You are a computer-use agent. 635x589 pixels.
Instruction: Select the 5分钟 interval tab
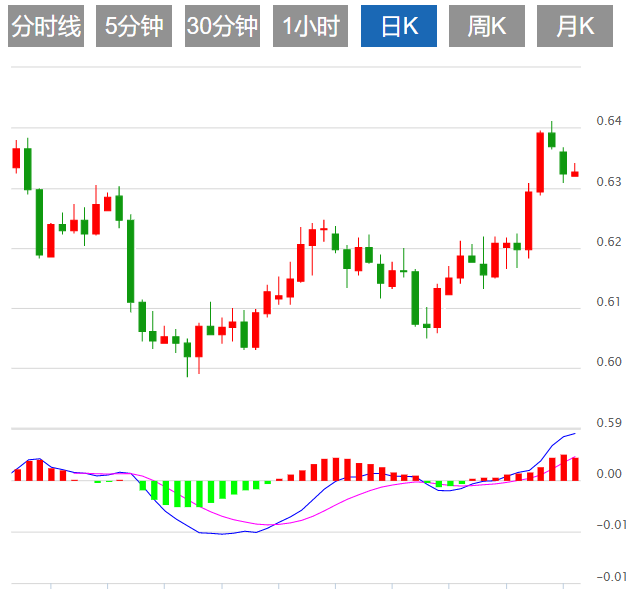(134, 26)
